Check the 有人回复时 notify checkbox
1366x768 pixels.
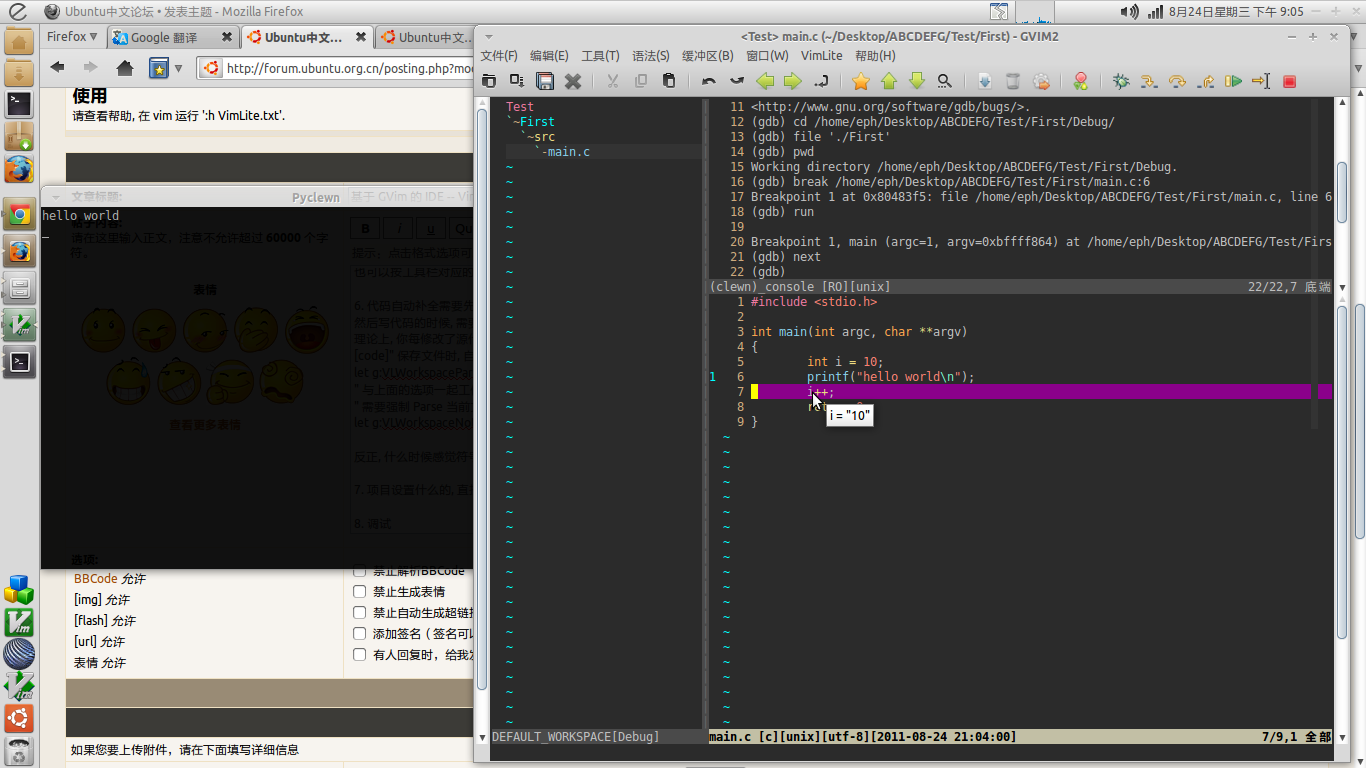(360, 654)
